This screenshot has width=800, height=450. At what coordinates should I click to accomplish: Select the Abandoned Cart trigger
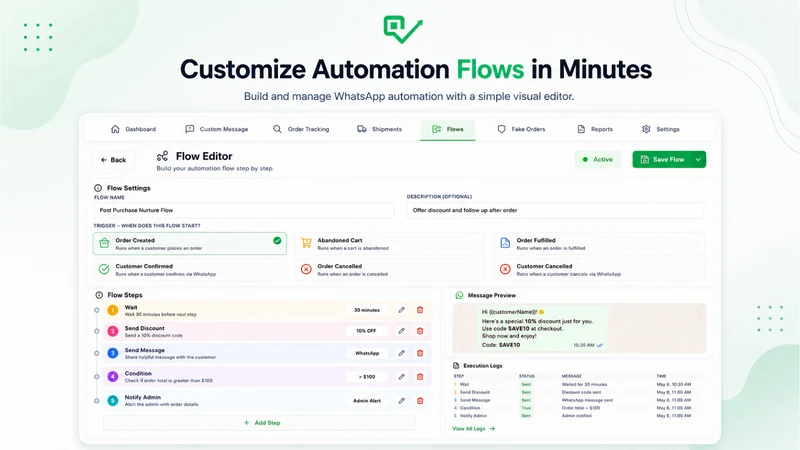[390, 243]
